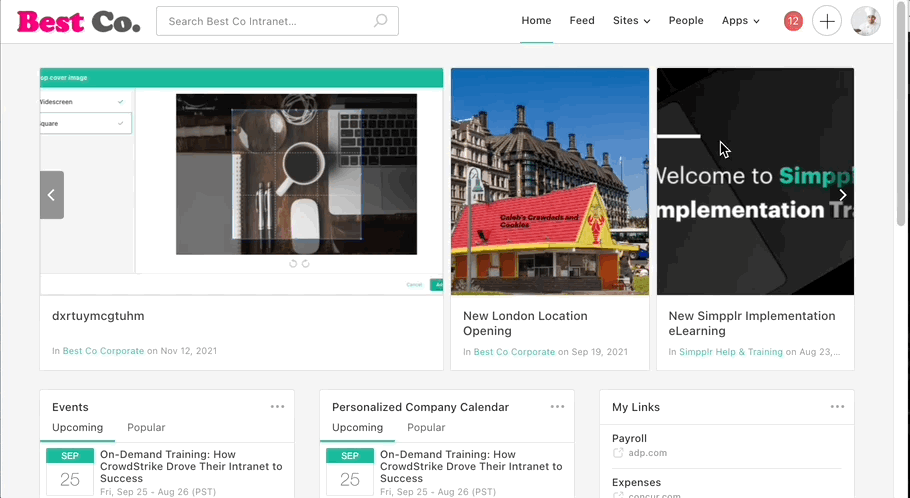
Task: Select Upcoming tab in Events tile
Action: tap(77, 428)
